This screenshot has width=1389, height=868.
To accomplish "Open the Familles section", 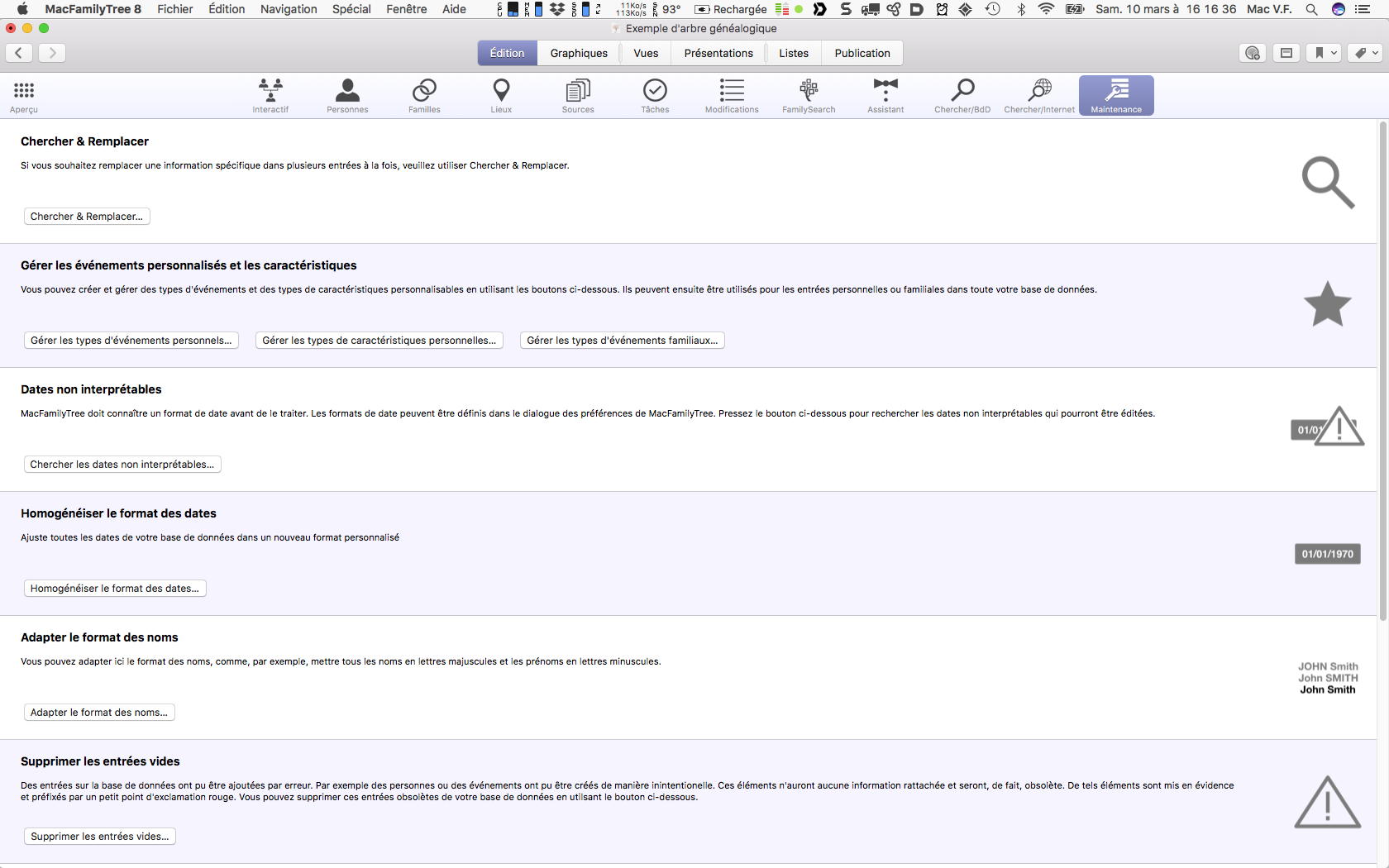I will pyautogui.click(x=424, y=96).
